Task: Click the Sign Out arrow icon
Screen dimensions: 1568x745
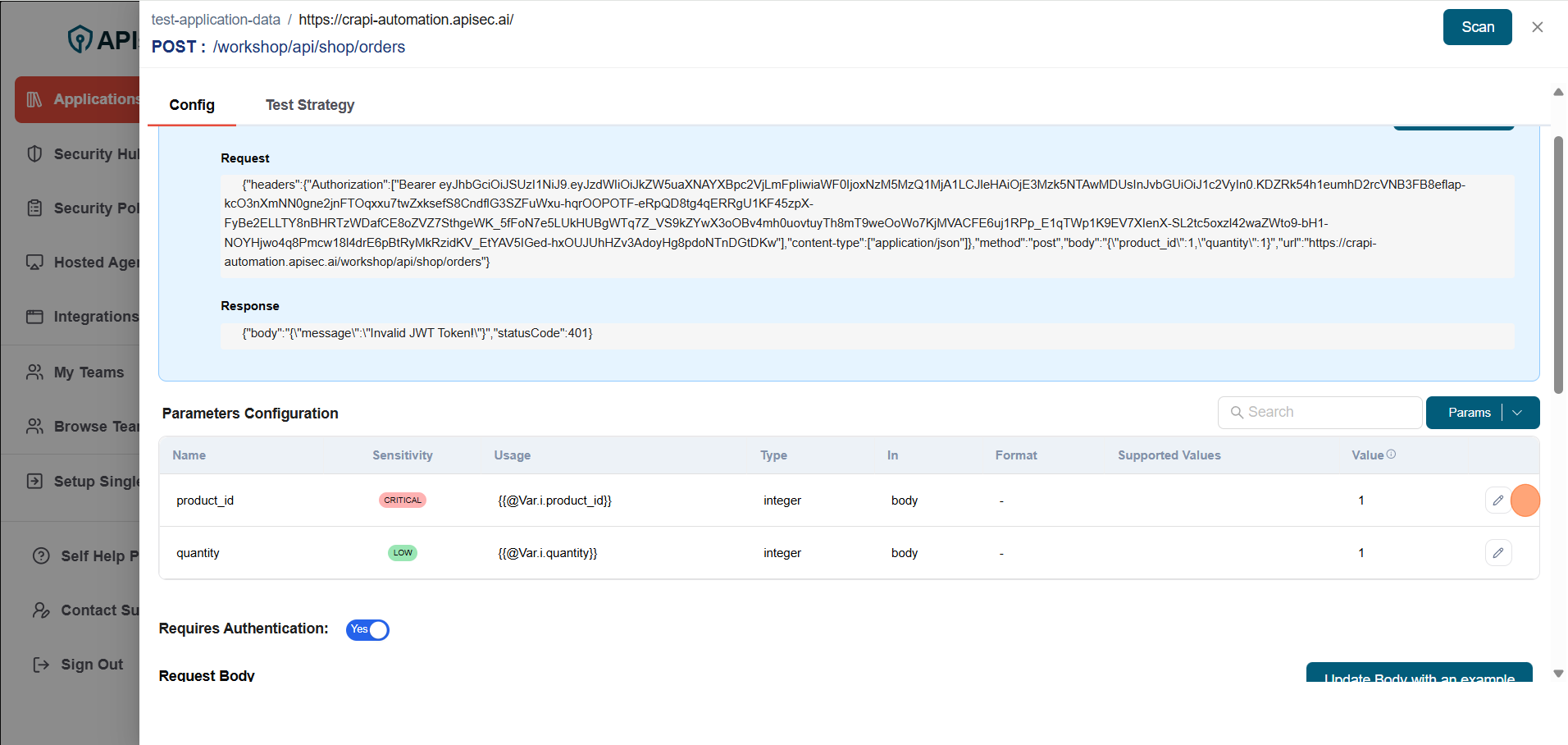Action: click(41, 665)
